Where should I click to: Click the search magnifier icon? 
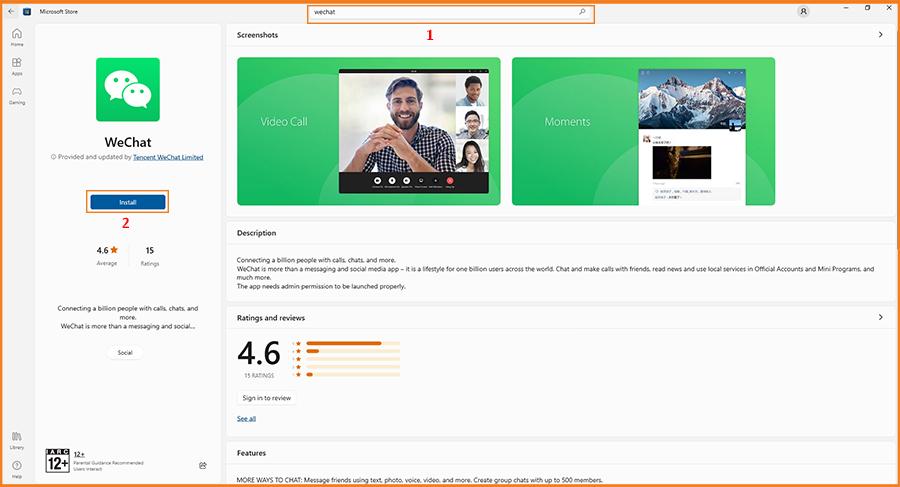582,11
